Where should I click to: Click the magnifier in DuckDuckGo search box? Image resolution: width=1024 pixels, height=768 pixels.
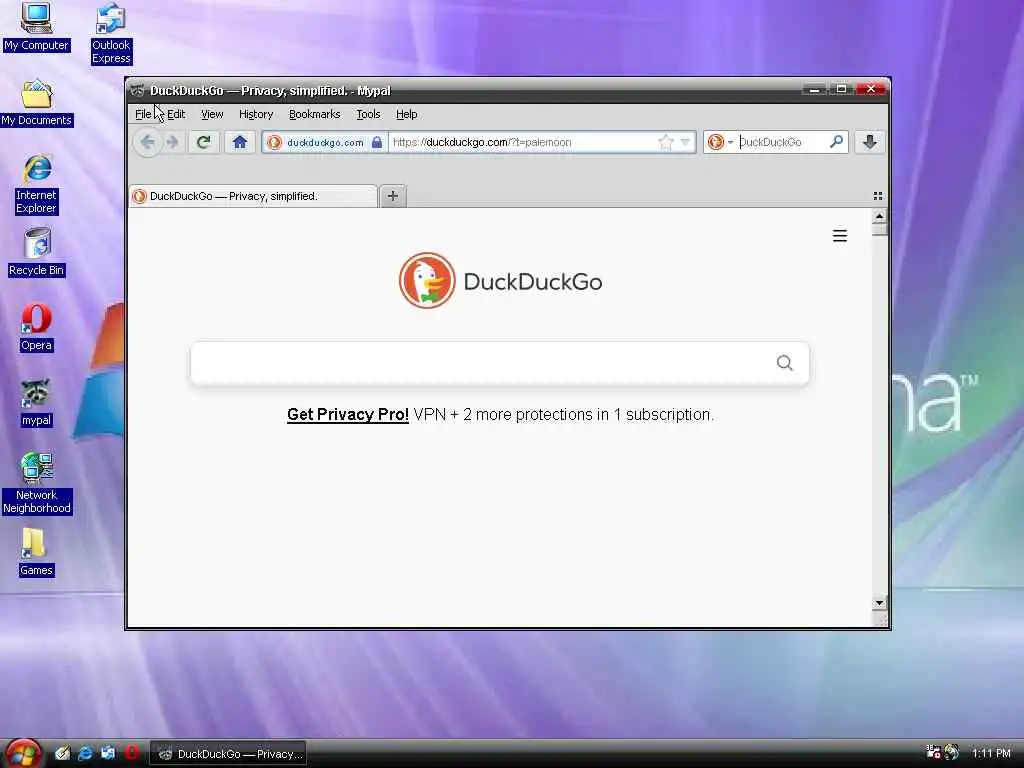784,362
